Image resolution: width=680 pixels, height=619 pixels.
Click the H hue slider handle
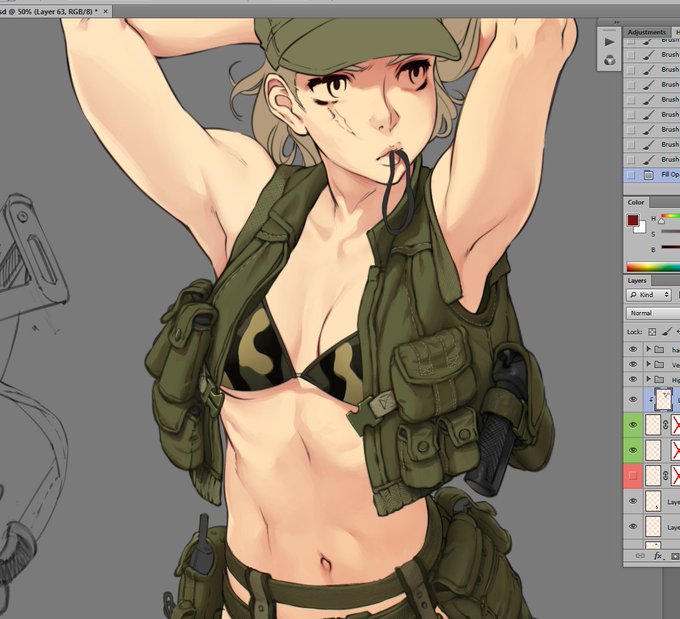click(x=662, y=221)
